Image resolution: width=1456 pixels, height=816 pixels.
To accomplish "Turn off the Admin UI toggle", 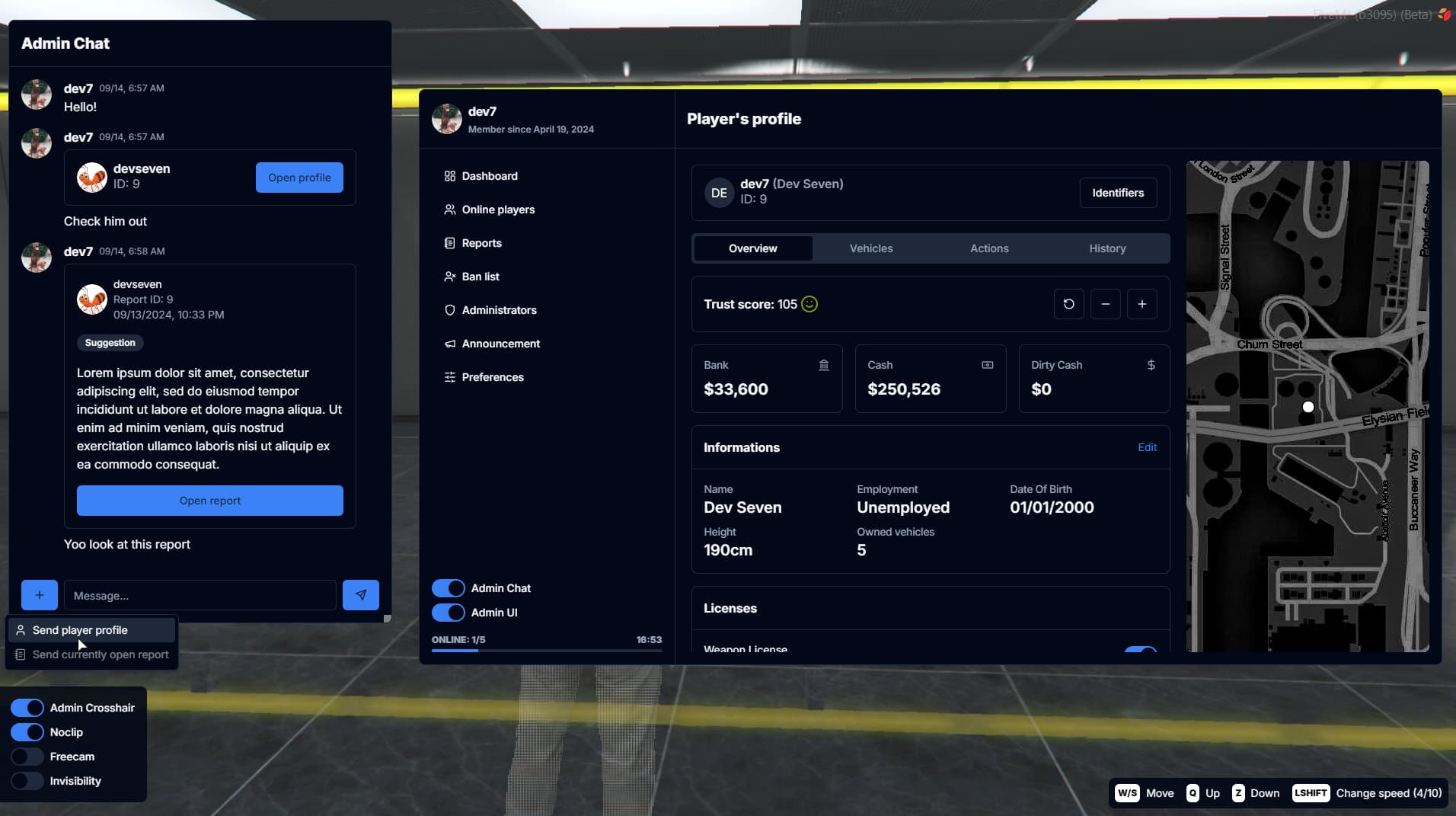I will pos(449,613).
